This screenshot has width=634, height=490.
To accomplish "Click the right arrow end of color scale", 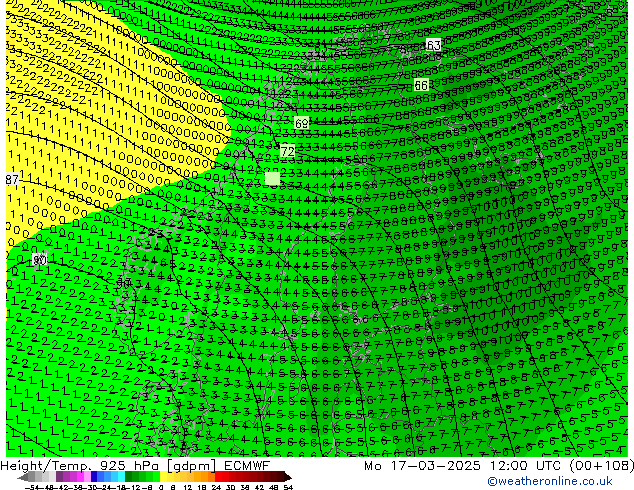I will [x=287, y=477].
